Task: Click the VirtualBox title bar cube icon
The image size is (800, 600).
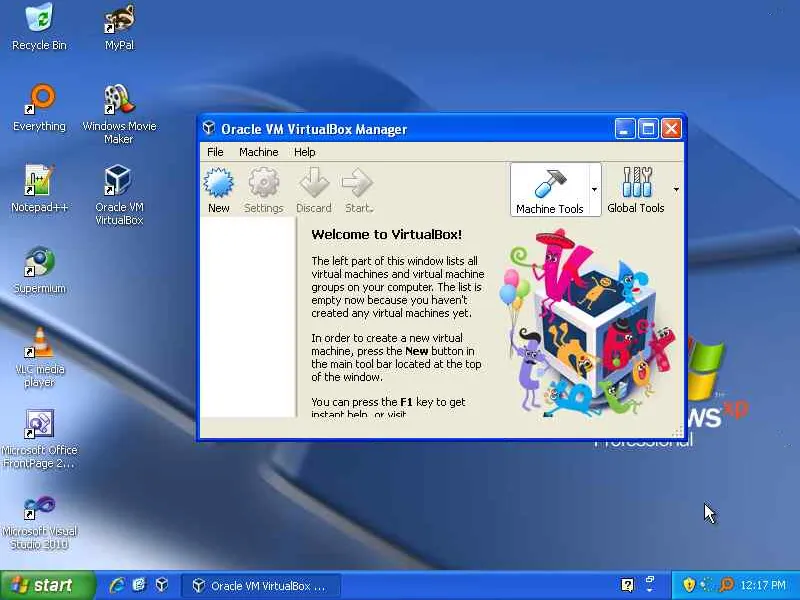Action: [x=209, y=128]
